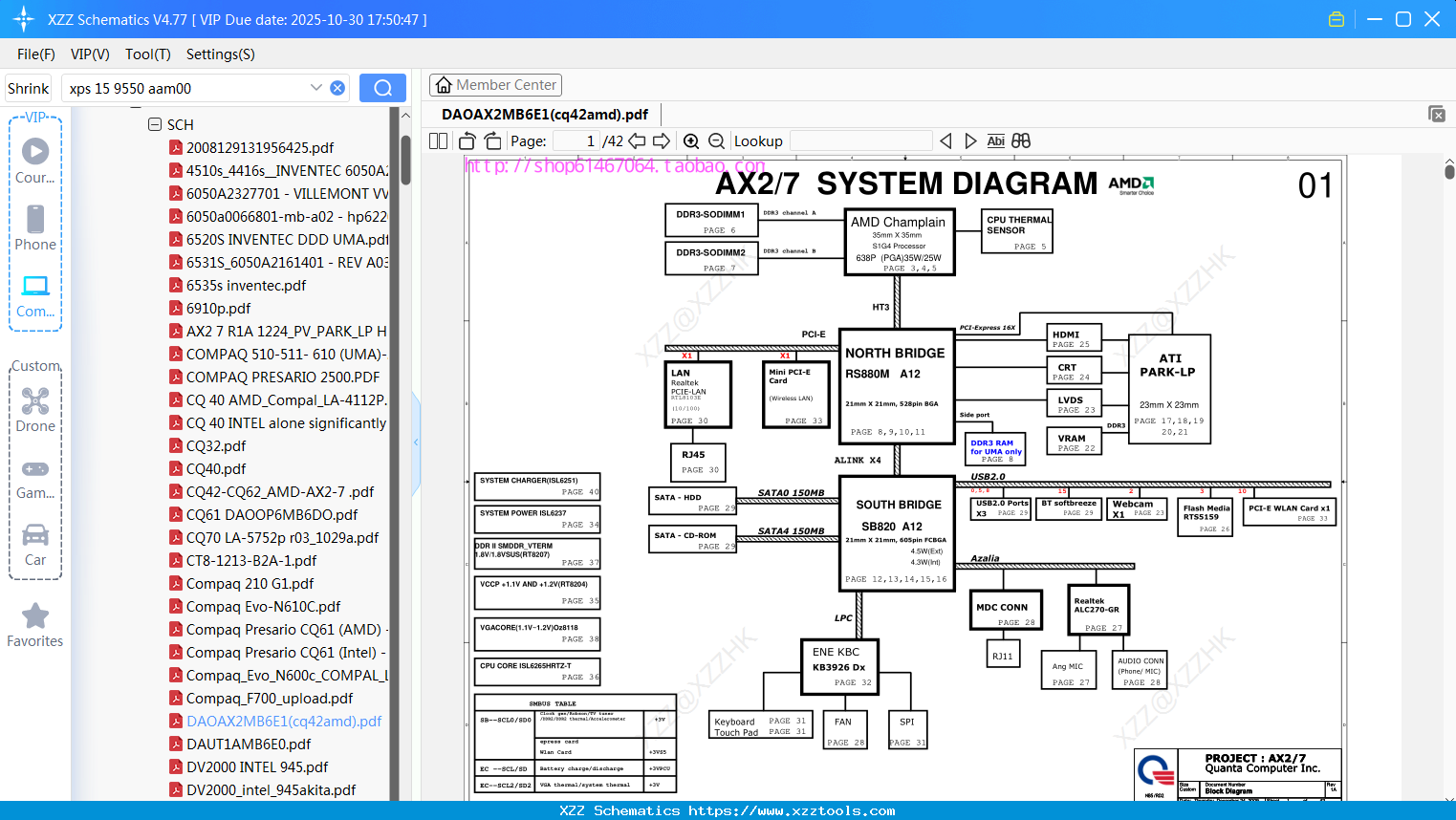Open 6535s inventec.pdf
The height and width of the screenshot is (820, 1456).
coord(246,285)
